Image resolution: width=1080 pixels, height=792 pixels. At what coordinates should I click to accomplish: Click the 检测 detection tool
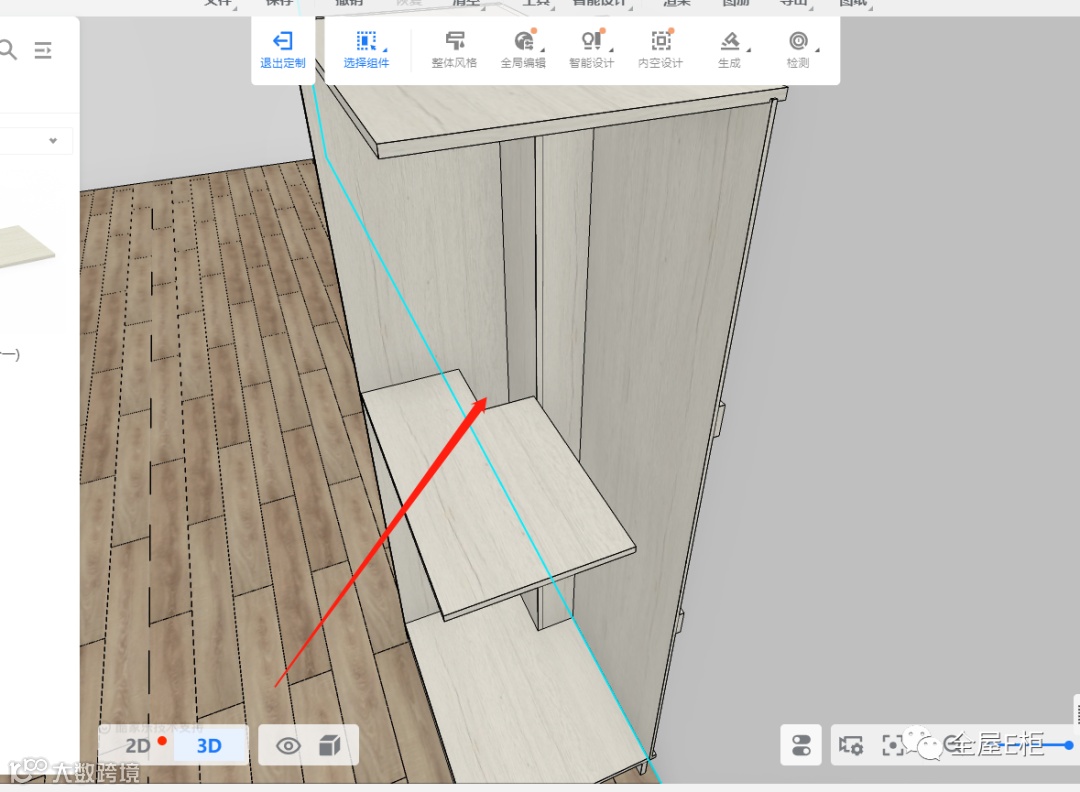[798, 50]
